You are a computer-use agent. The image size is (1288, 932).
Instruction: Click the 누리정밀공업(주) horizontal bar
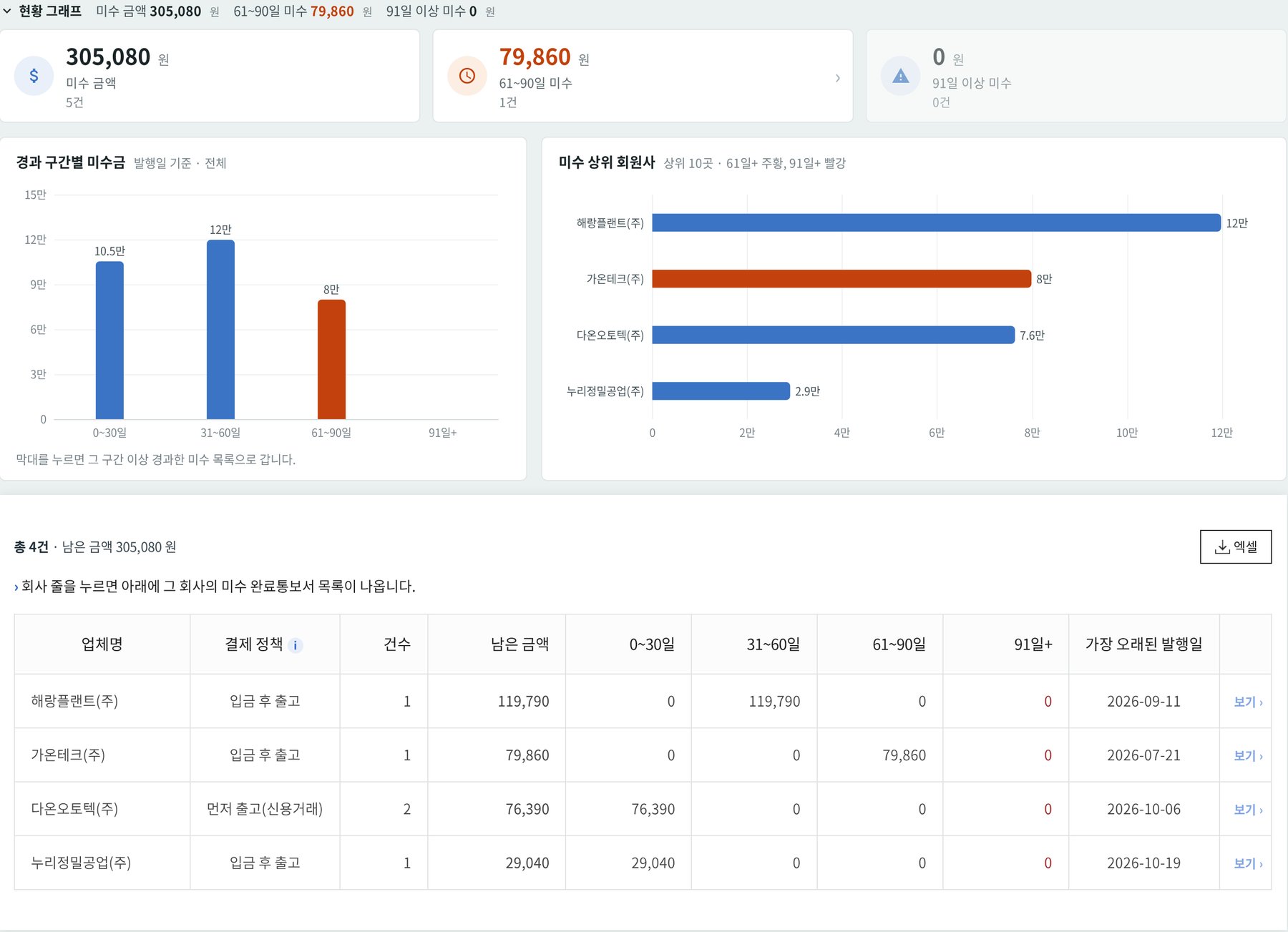point(721,391)
